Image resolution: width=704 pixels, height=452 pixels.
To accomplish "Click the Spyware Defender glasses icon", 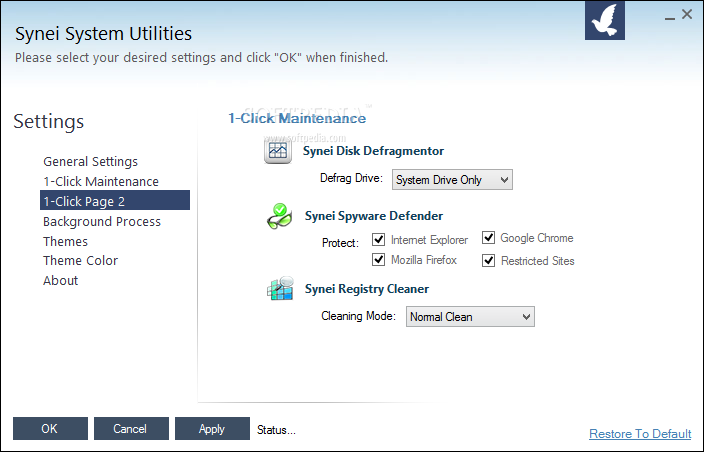I will coord(279,216).
